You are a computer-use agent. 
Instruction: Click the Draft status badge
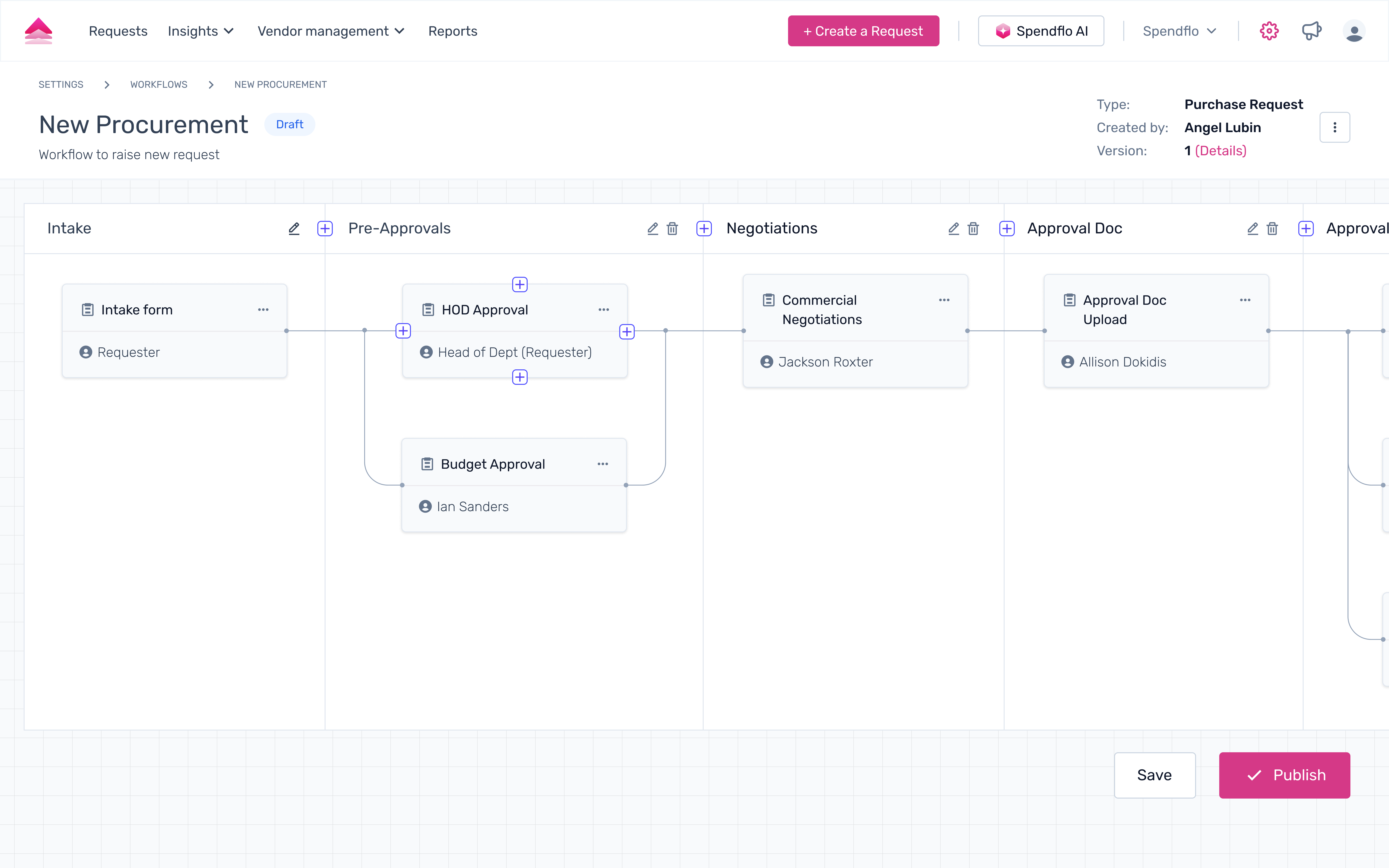click(x=289, y=125)
